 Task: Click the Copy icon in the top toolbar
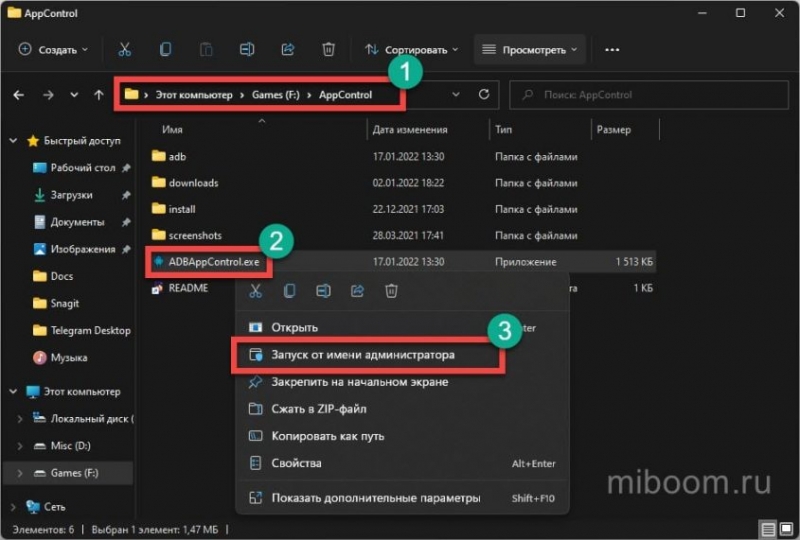pyautogui.click(x=165, y=50)
